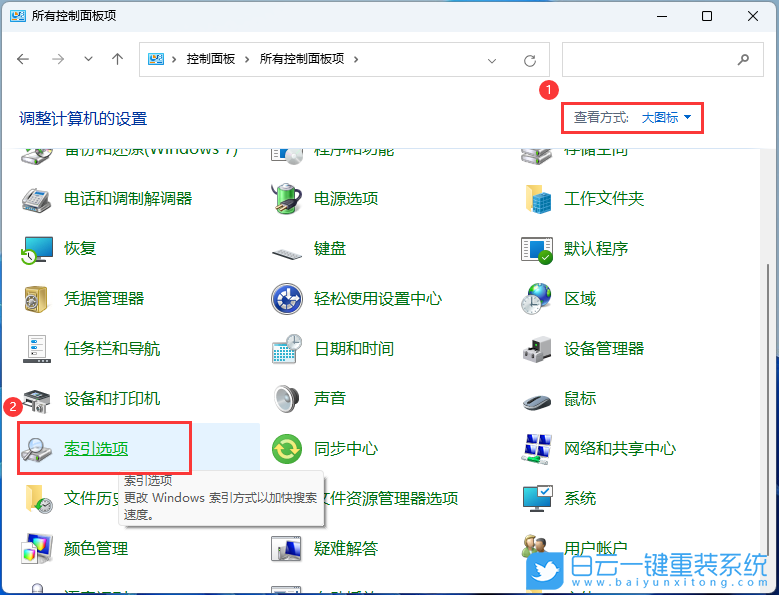
Task: Open the 电源选项 link
Action: click(x=346, y=199)
